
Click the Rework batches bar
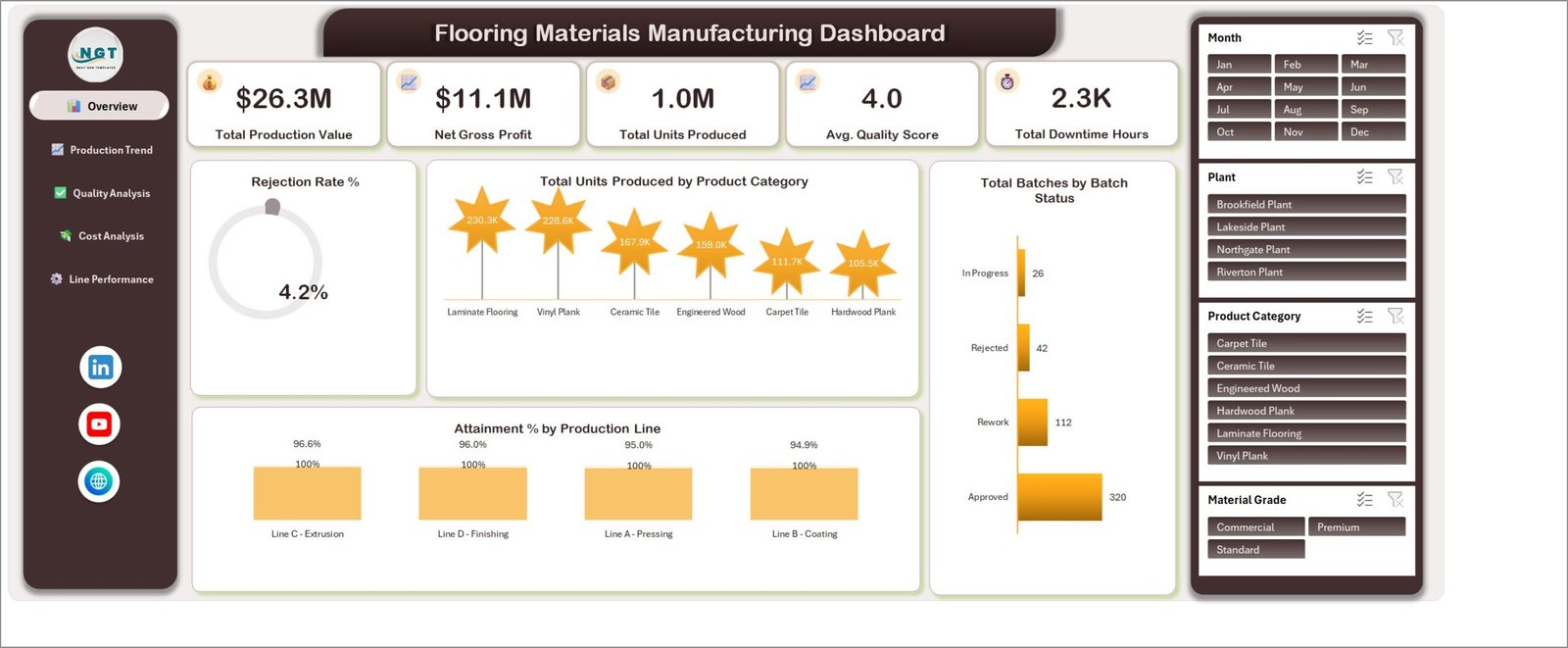1033,423
